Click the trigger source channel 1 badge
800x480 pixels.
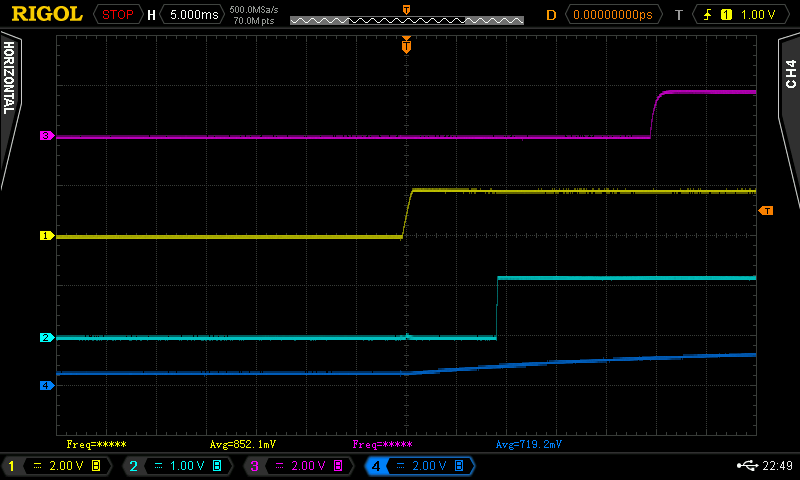point(726,15)
